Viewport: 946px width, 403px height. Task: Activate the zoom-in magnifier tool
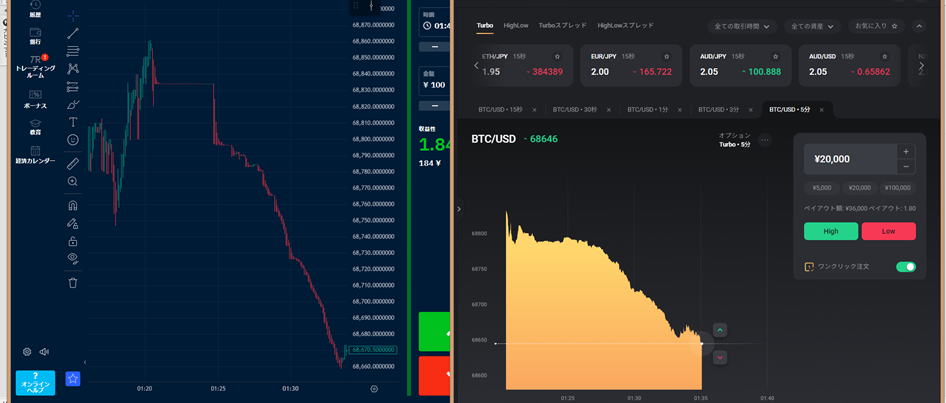click(x=73, y=181)
